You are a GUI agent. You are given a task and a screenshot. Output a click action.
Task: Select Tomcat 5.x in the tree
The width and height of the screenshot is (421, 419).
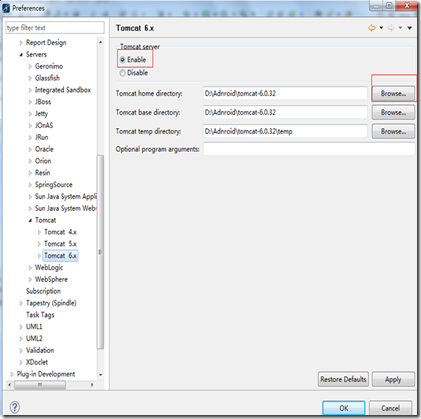pos(60,244)
